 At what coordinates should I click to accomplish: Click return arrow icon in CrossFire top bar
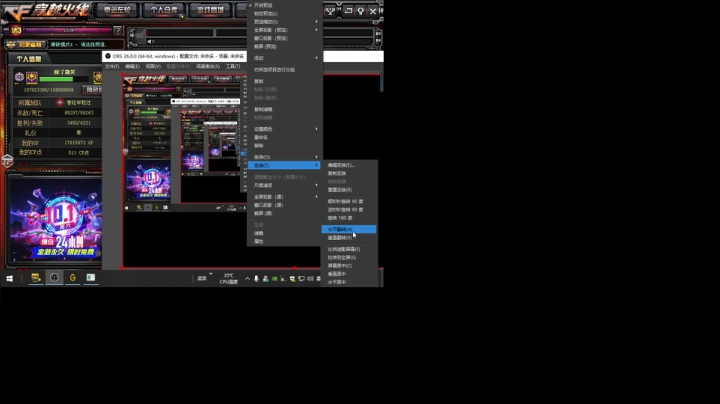click(349, 11)
